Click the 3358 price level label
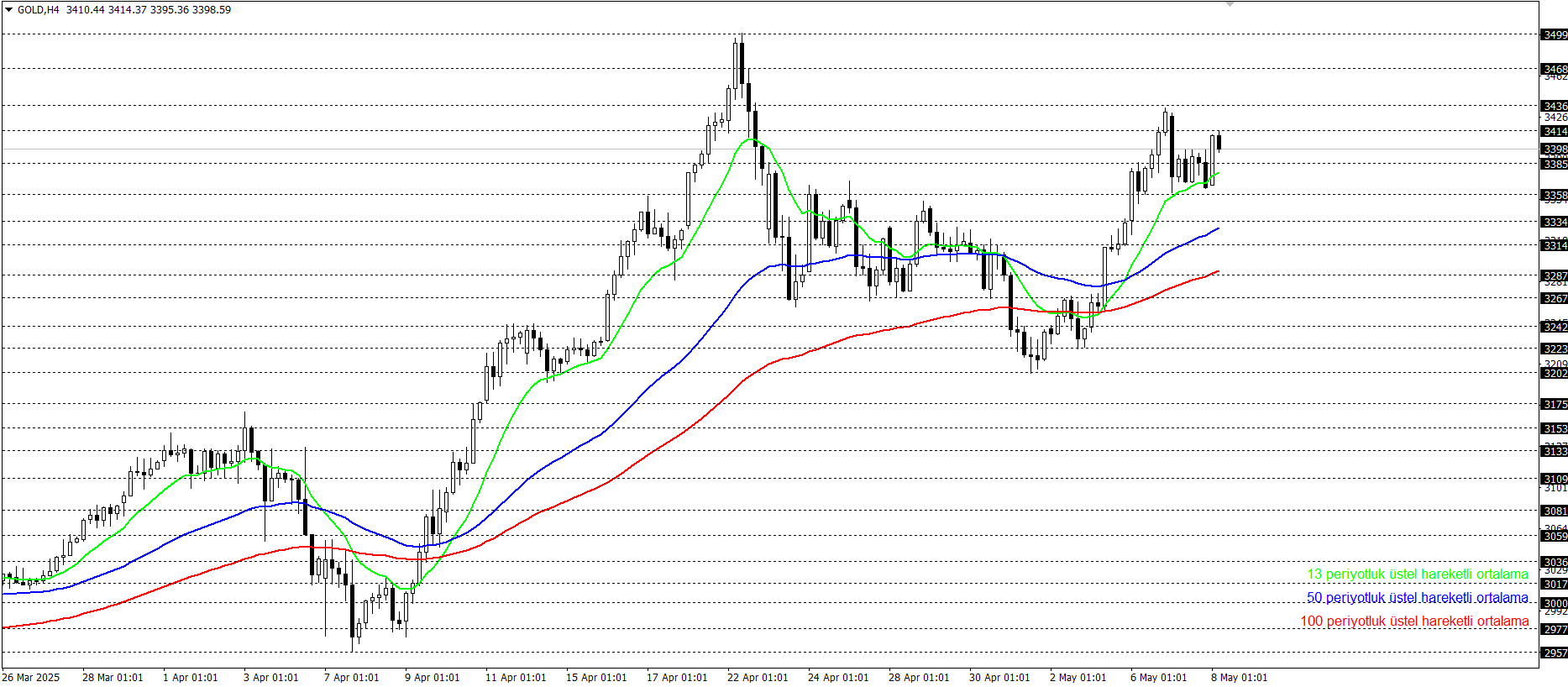The width and height of the screenshot is (1568, 687). click(1555, 195)
